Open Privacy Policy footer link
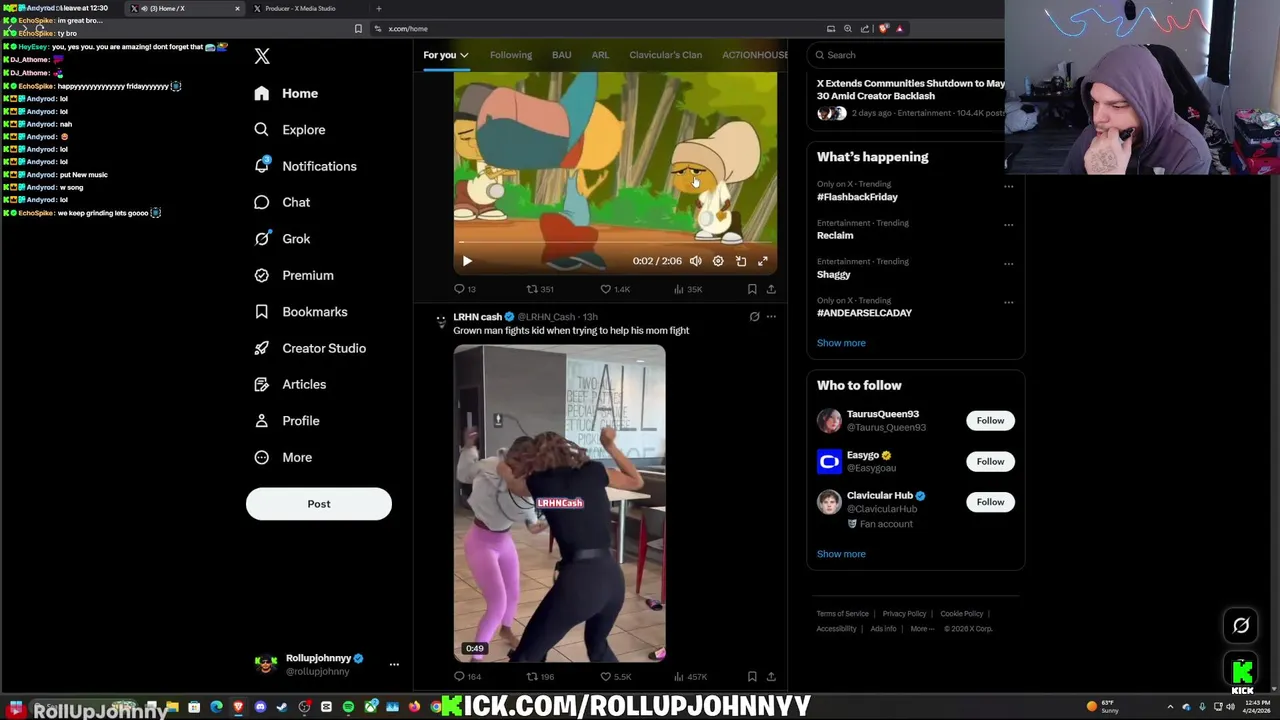The image size is (1280, 720). pyautogui.click(x=904, y=614)
